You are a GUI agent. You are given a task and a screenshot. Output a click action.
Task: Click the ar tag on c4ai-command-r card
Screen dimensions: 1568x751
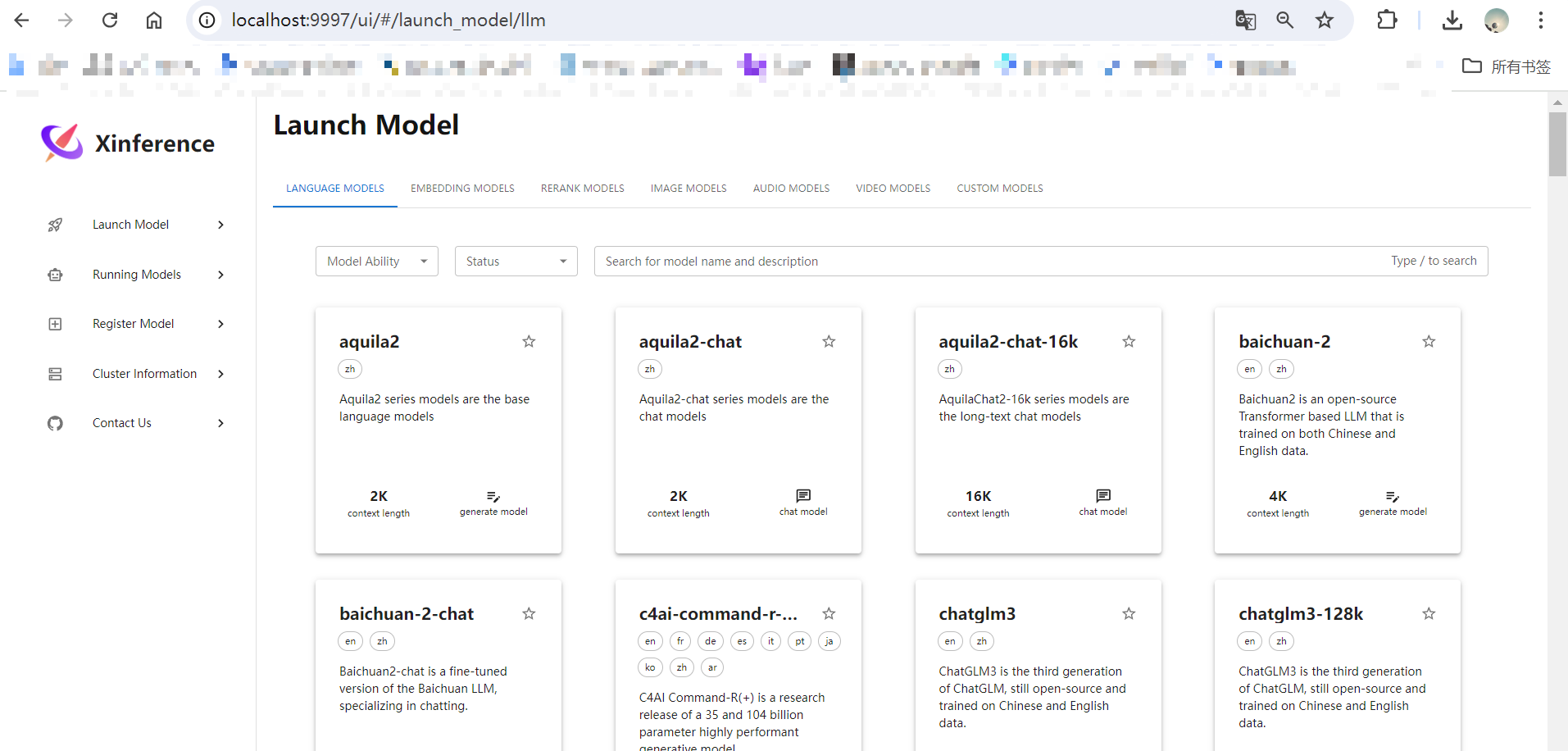click(712, 667)
